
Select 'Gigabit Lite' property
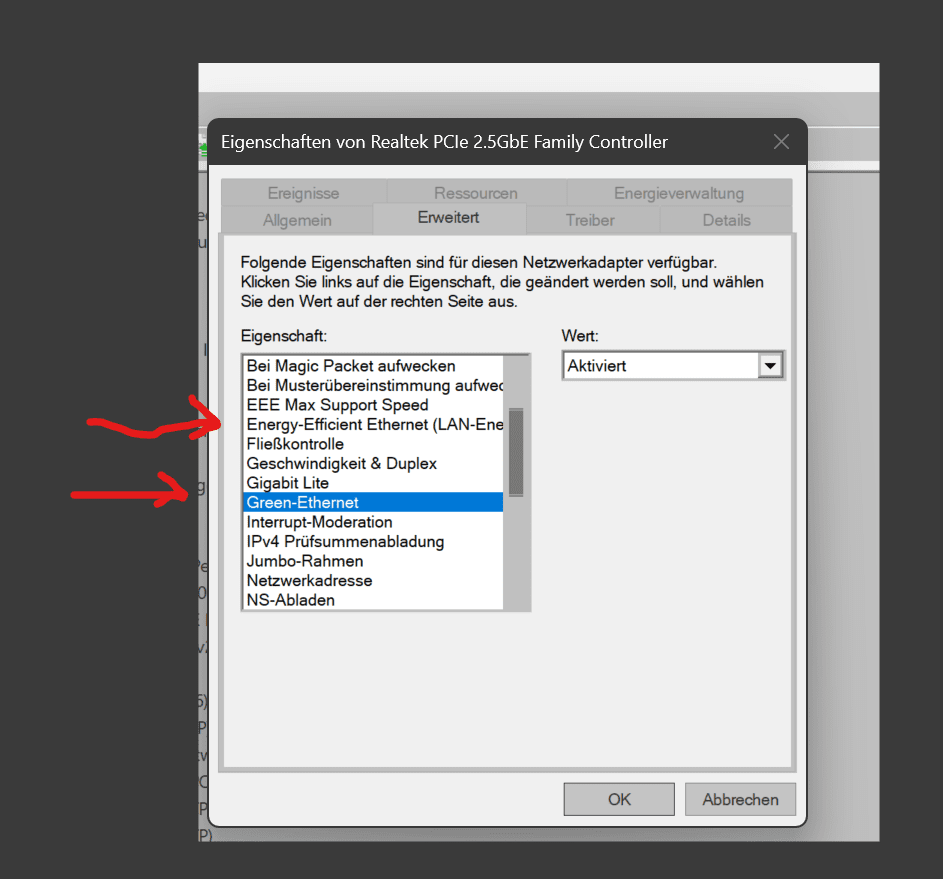click(373, 483)
